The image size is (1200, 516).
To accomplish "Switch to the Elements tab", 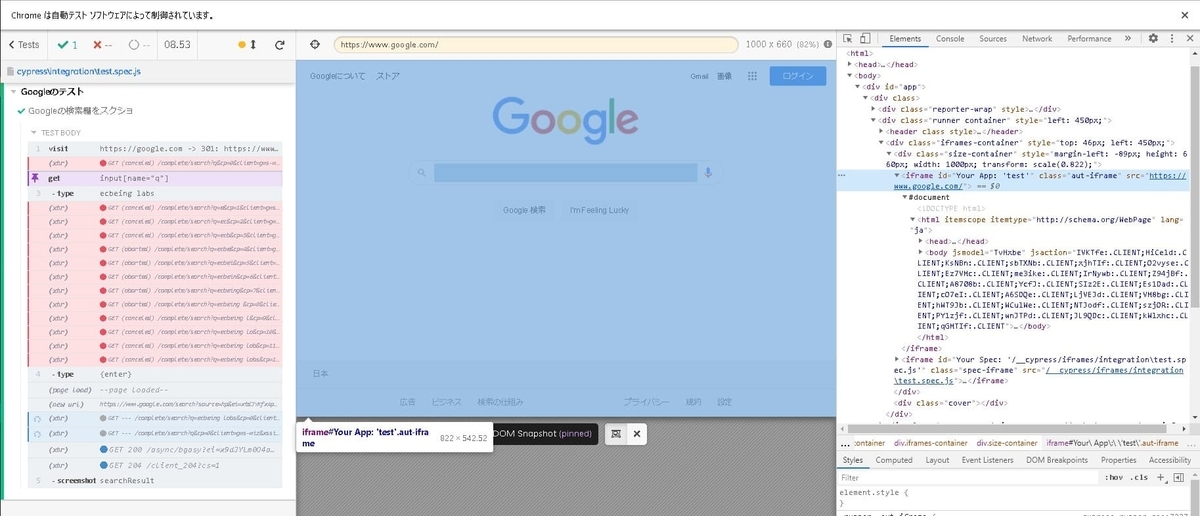I will tap(905, 39).
